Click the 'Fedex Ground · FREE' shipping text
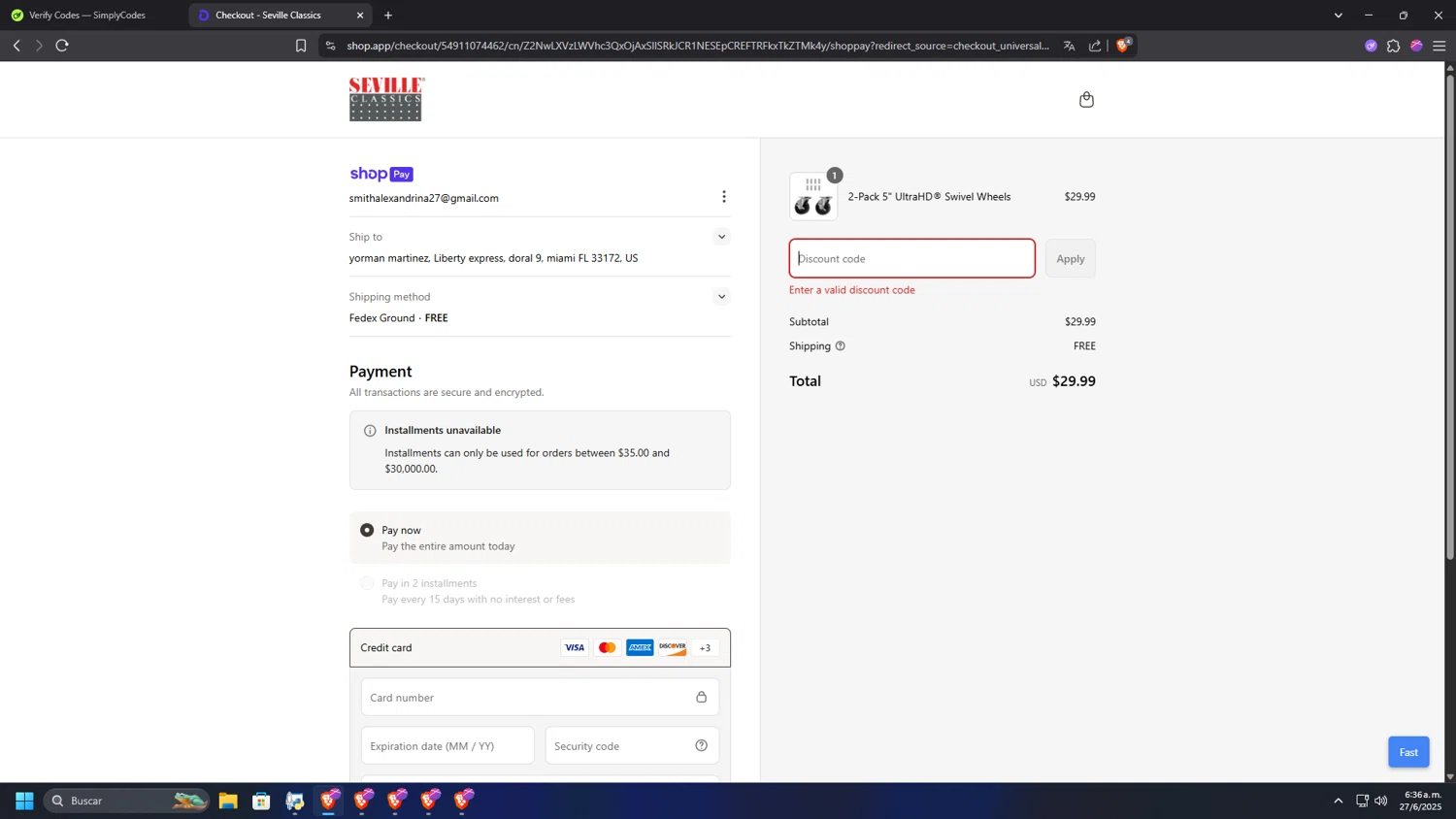 pos(398,318)
